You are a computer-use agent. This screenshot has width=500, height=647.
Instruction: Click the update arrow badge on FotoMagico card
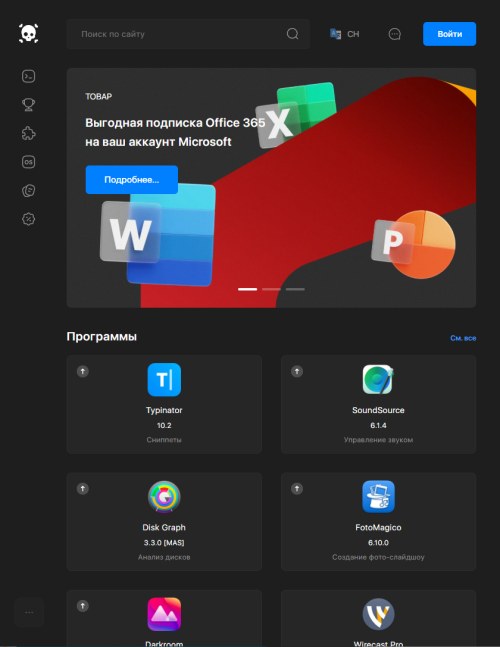tap(297, 489)
